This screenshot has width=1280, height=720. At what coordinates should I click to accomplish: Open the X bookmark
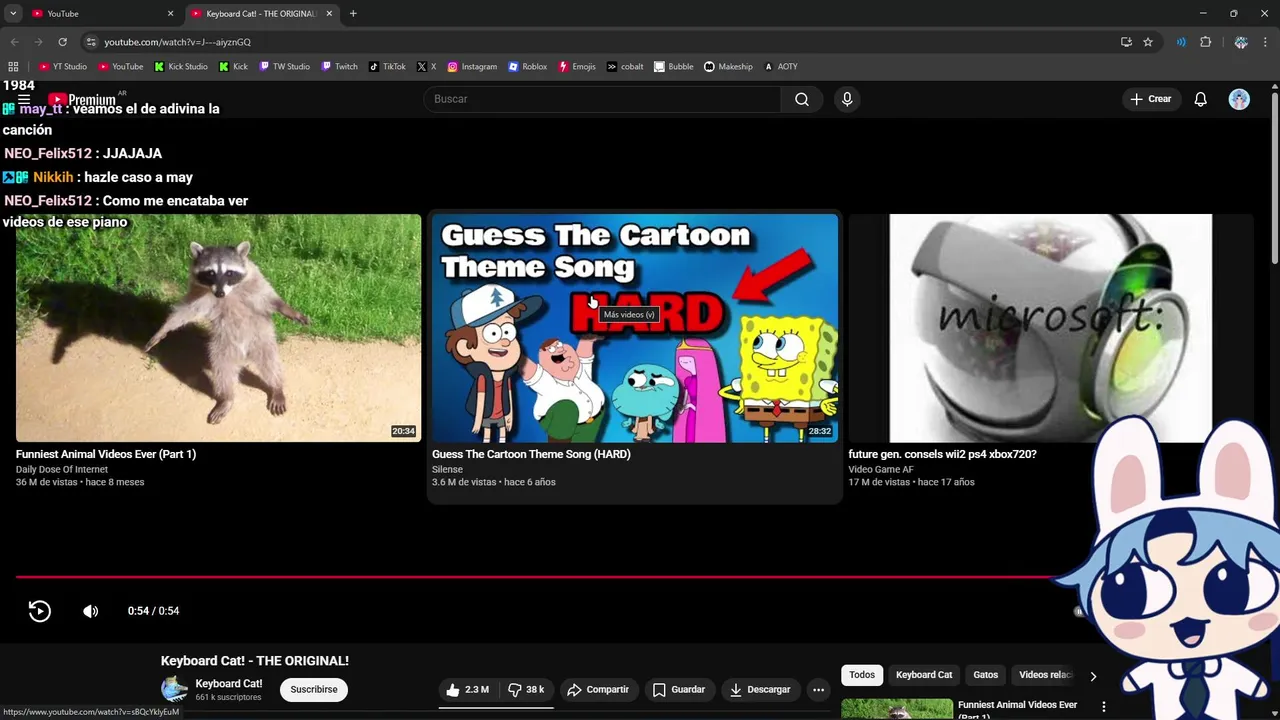coord(427,67)
